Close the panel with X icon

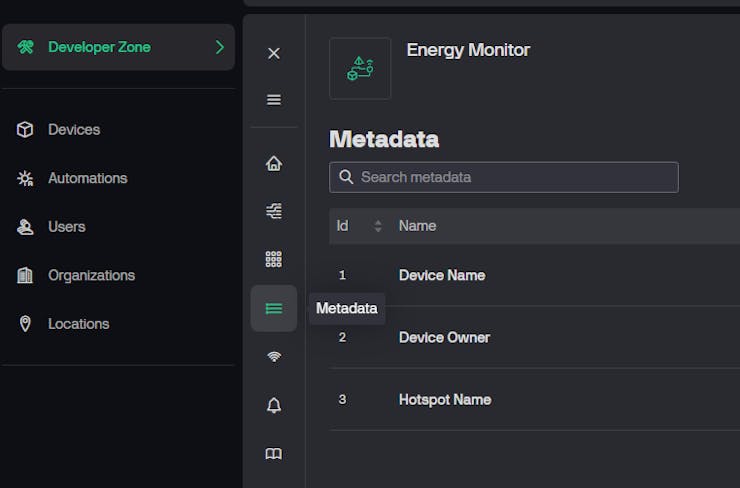(273, 53)
